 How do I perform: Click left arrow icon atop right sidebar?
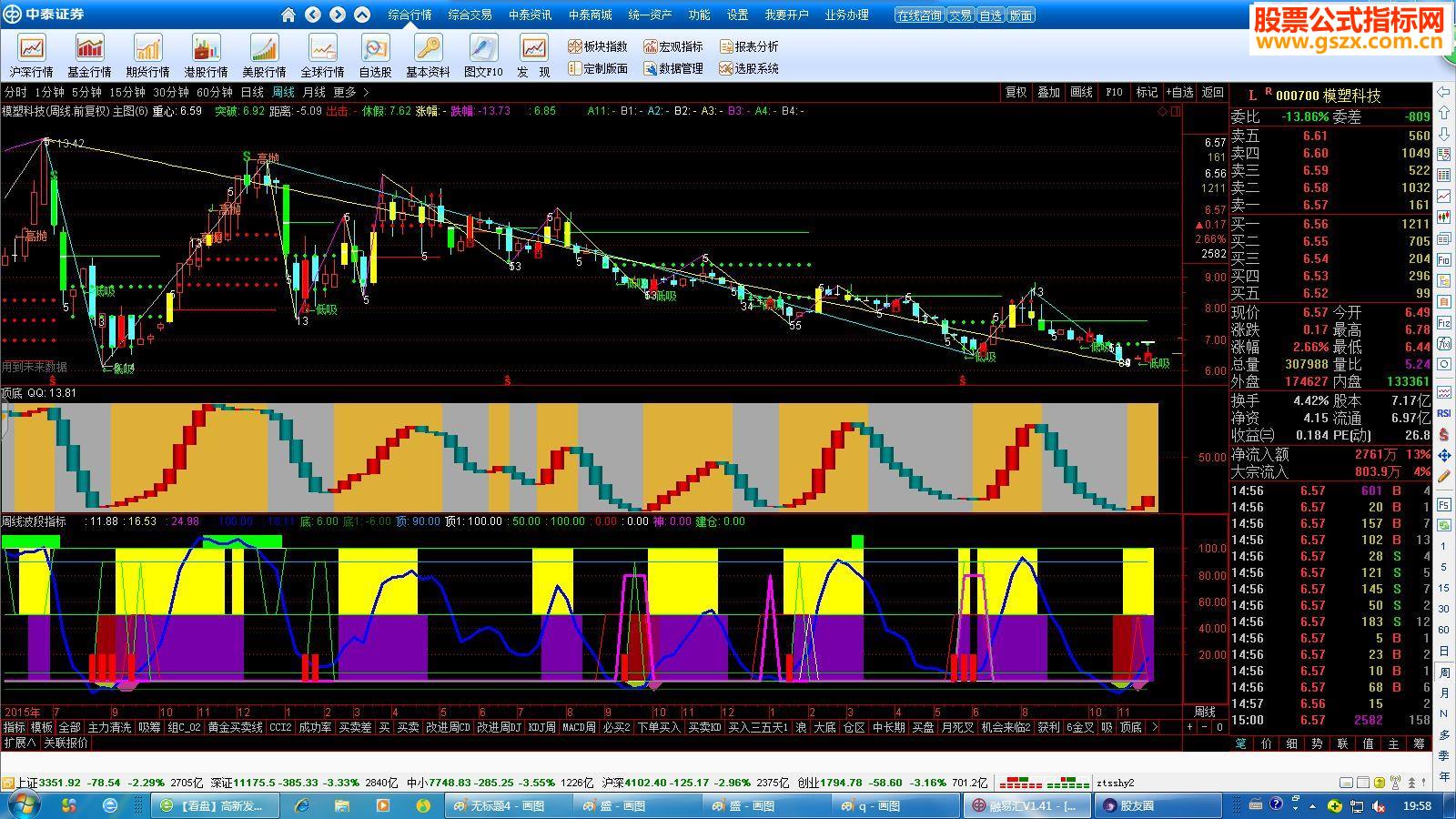click(x=1444, y=92)
